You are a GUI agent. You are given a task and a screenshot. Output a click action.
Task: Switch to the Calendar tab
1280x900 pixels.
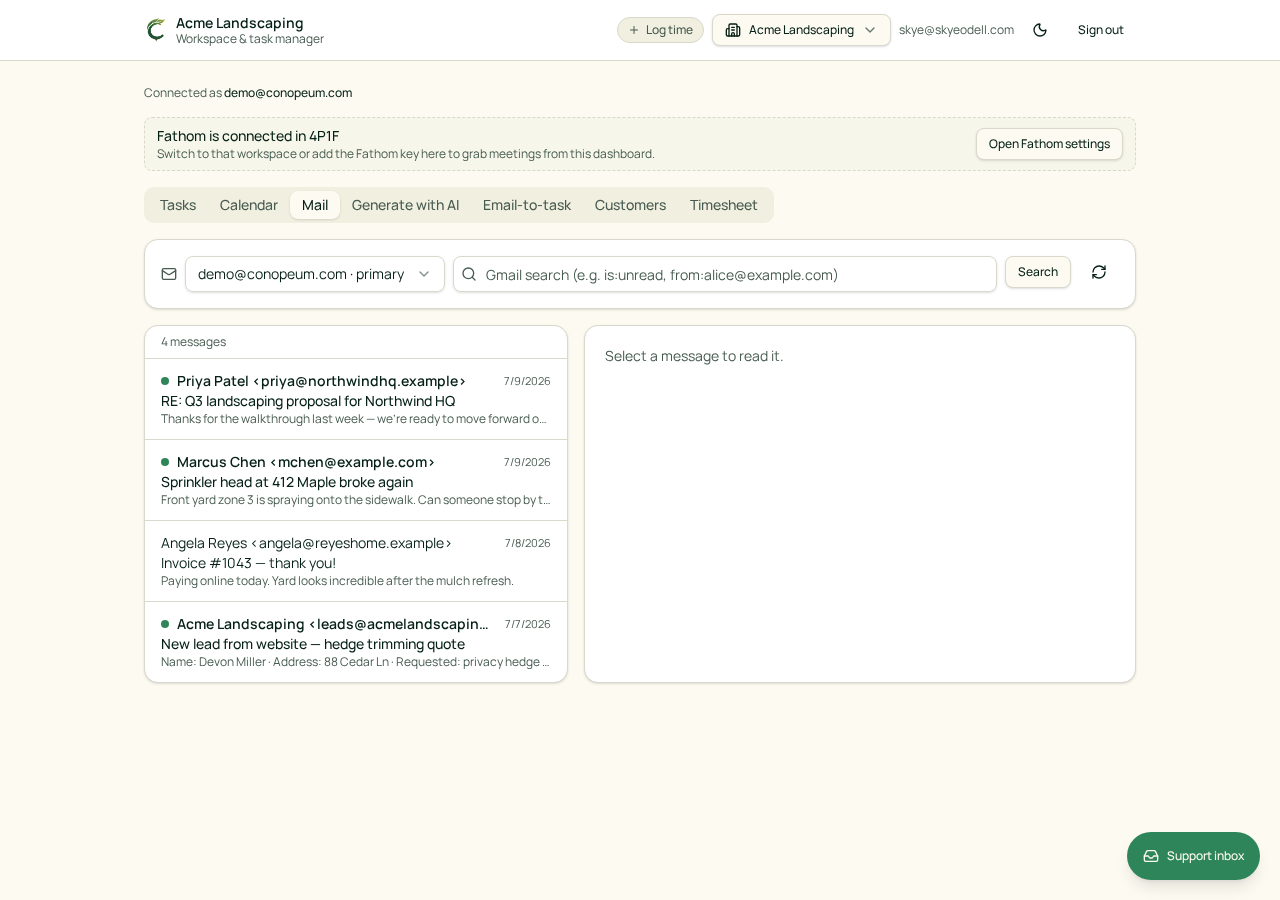click(x=249, y=205)
